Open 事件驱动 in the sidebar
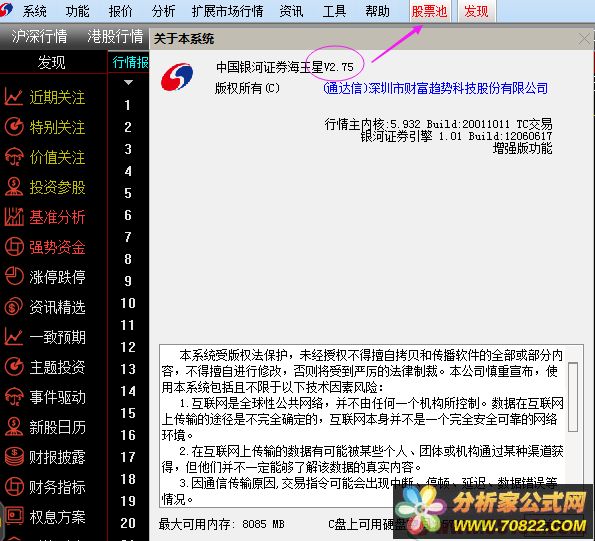The image size is (595, 541). tap(57, 397)
